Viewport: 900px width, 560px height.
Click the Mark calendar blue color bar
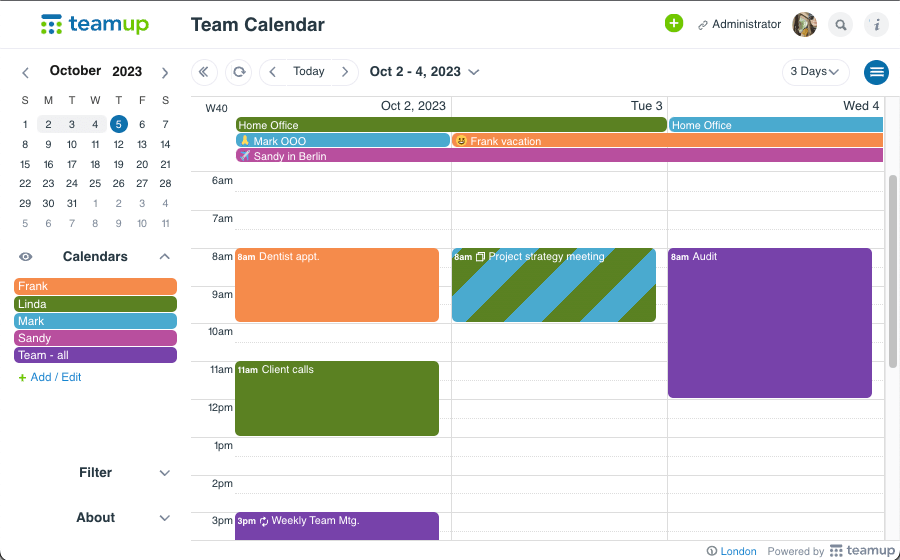click(x=95, y=321)
